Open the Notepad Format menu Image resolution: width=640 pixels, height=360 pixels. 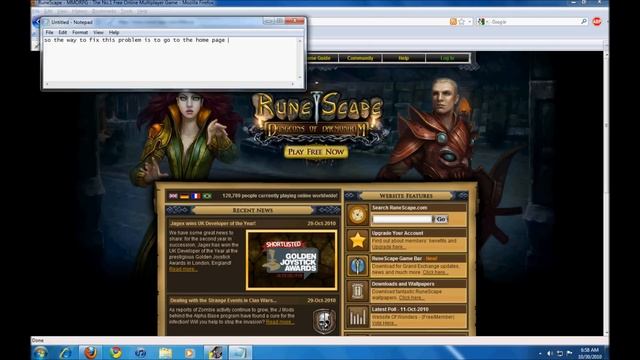[80, 32]
